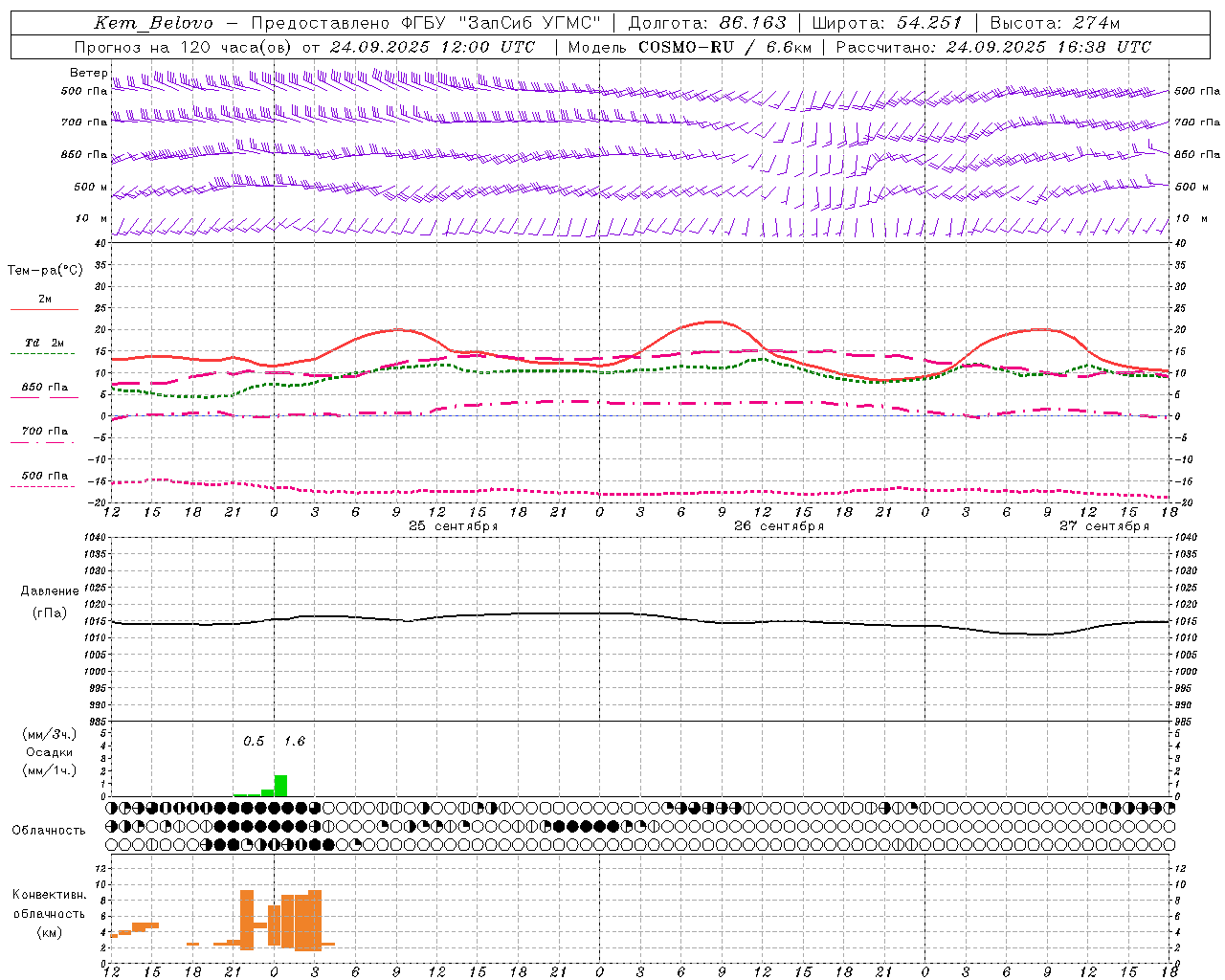Click the left 500 м wind level label
1225x980 pixels.
(91, 187)
